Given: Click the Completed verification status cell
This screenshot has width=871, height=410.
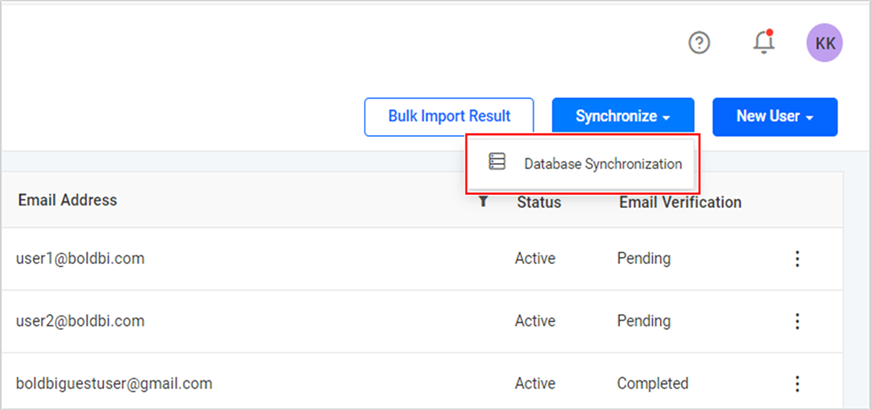Looking at the screenshot, I should pos(653,383).
